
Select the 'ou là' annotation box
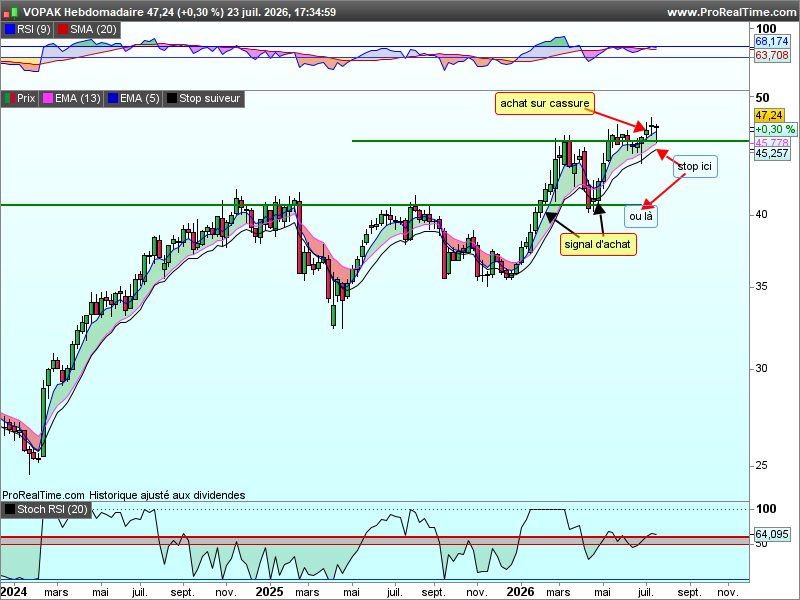click(x=641, y=216)
